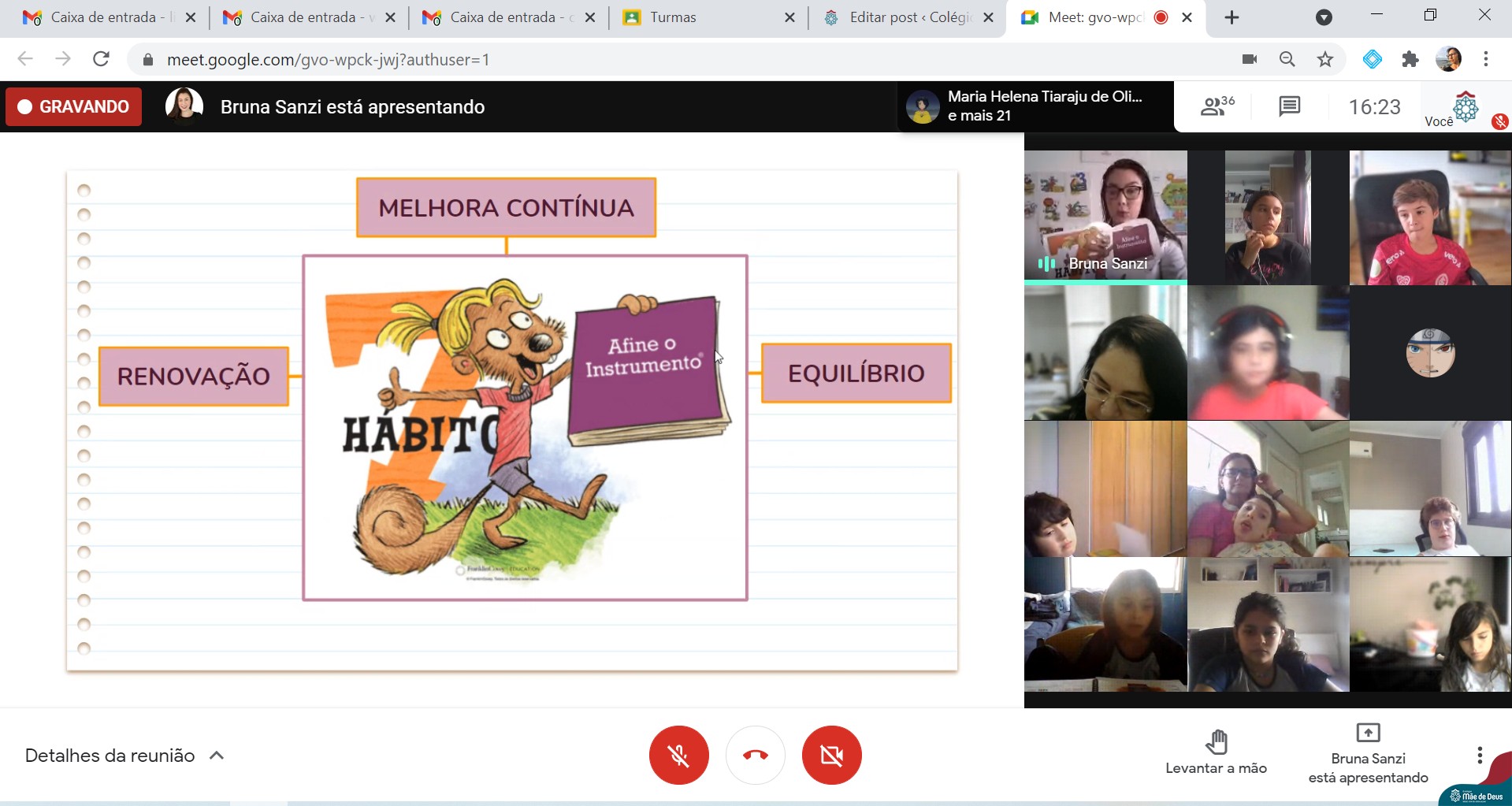This screenshot has height=806, width=1512.
Task: Reload the Meet page
Action: [x=101, y=59]
